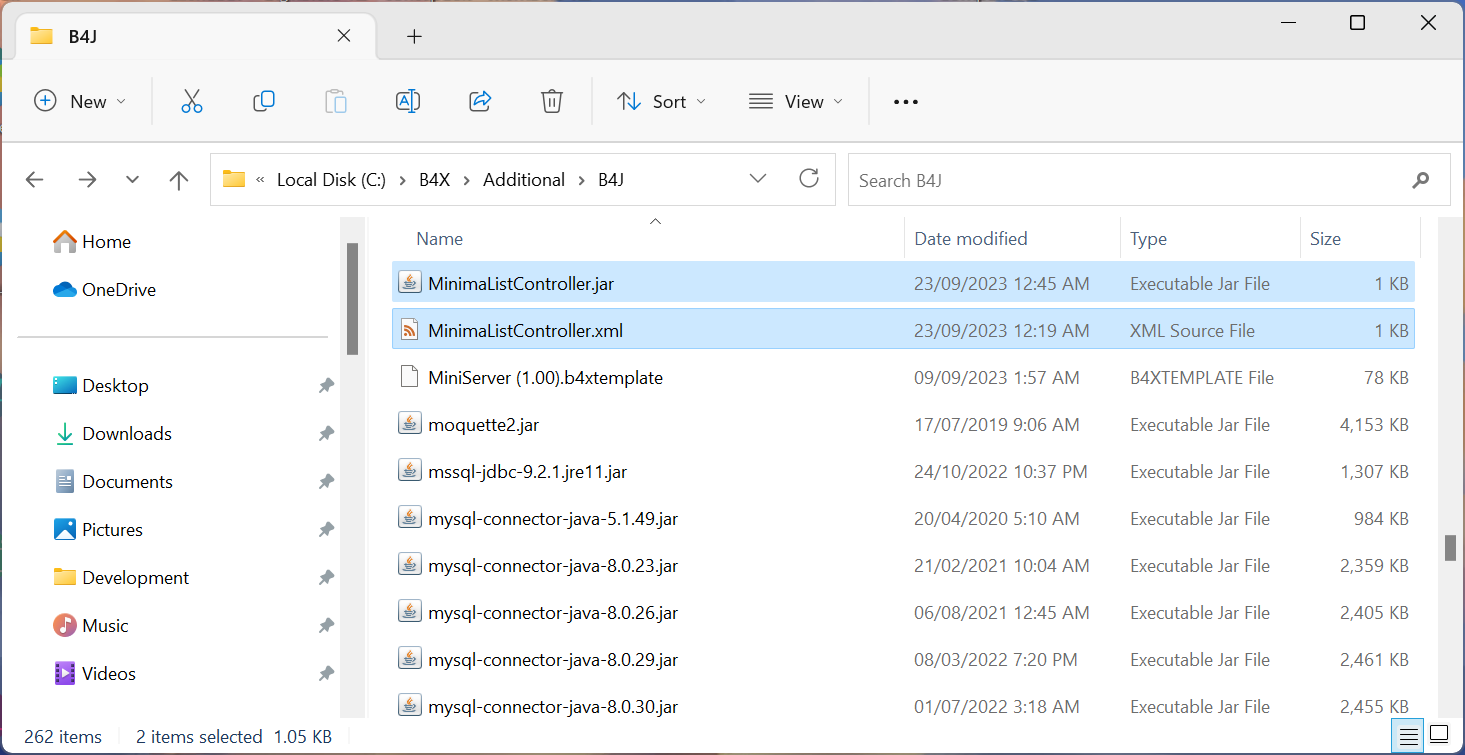The image size is (1465, 755).
Task: Click the MinimaListController.jar file icon
Action: (409, 284)
